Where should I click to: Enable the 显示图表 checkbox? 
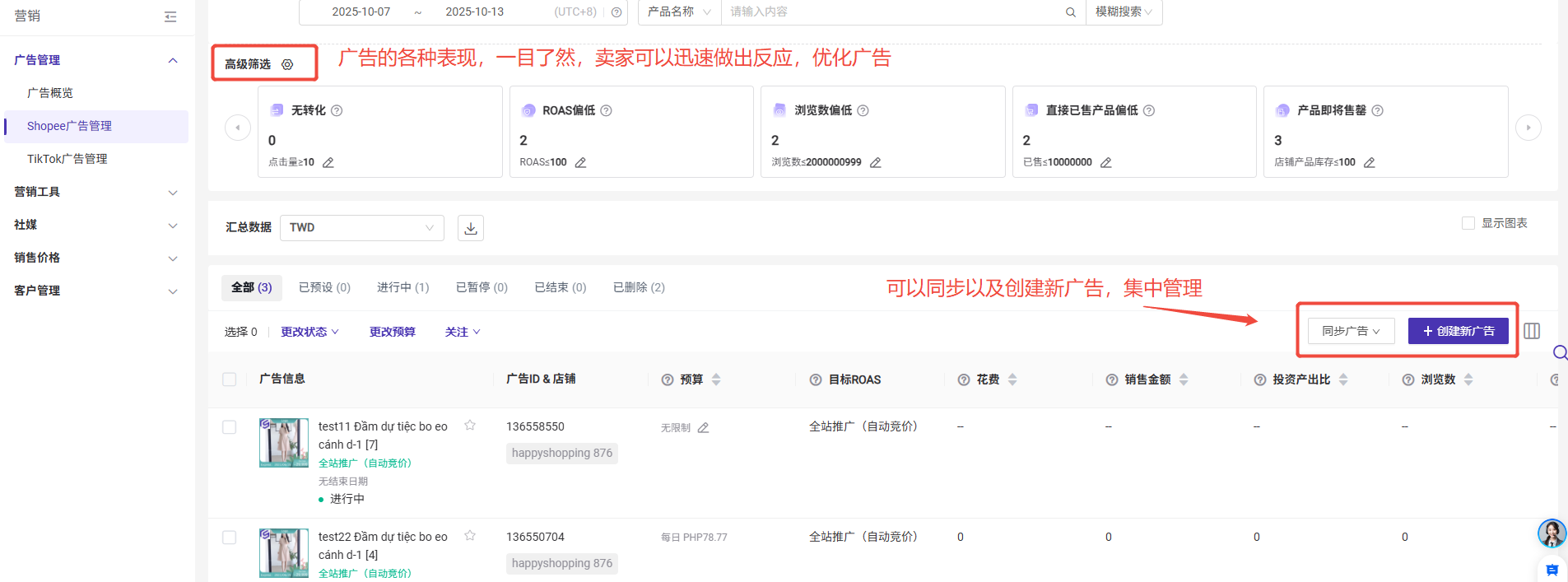[x=1468, y=223]
